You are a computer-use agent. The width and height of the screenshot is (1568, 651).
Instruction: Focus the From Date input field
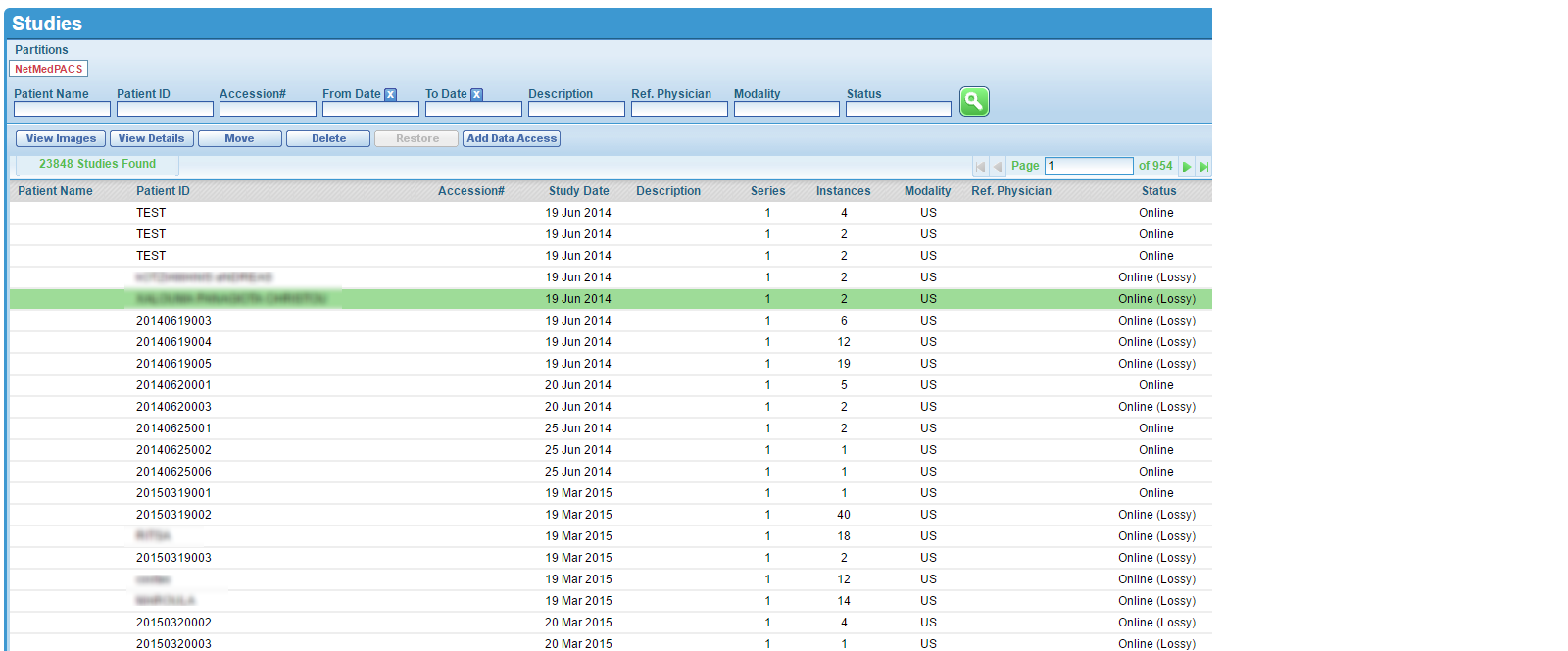click(370, 109)
